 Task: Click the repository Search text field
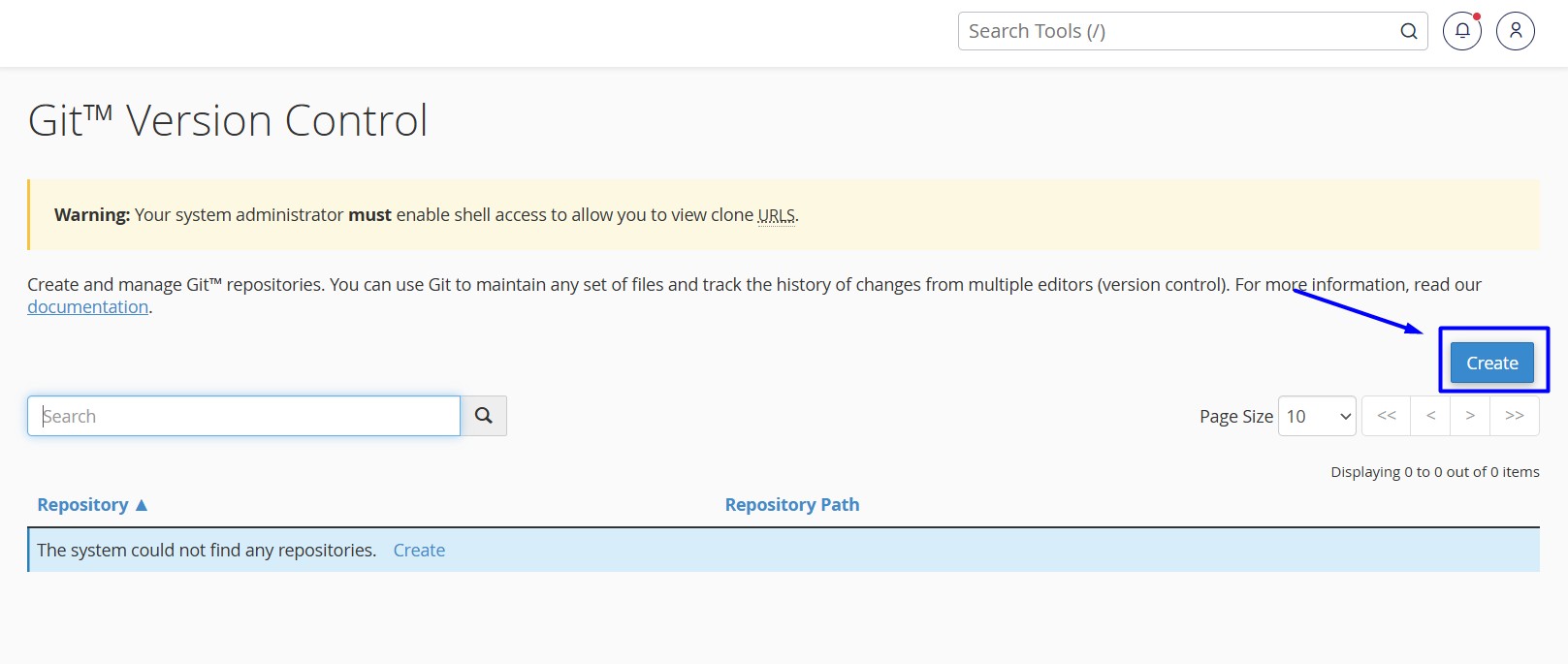pos(243,416)
